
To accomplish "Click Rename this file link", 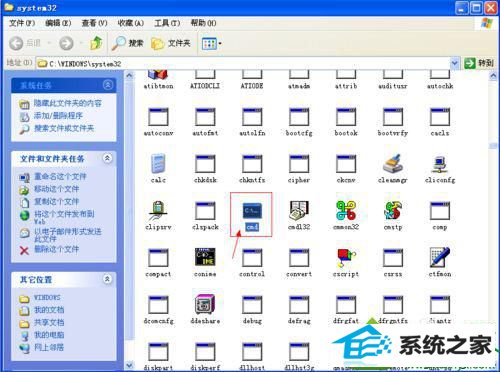I will click(x=60, y=176).
